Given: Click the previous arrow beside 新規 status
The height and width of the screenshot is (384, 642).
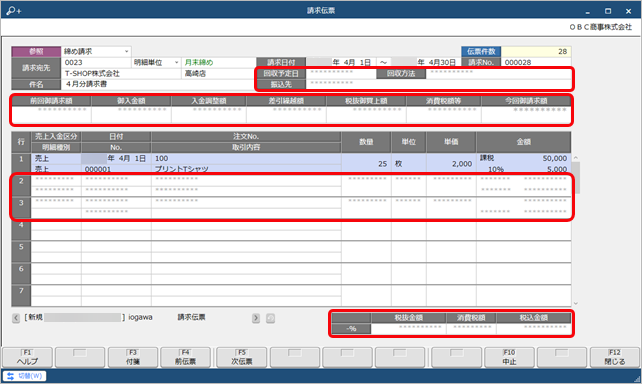Looking at the screenshot, I should pos(16,318).
